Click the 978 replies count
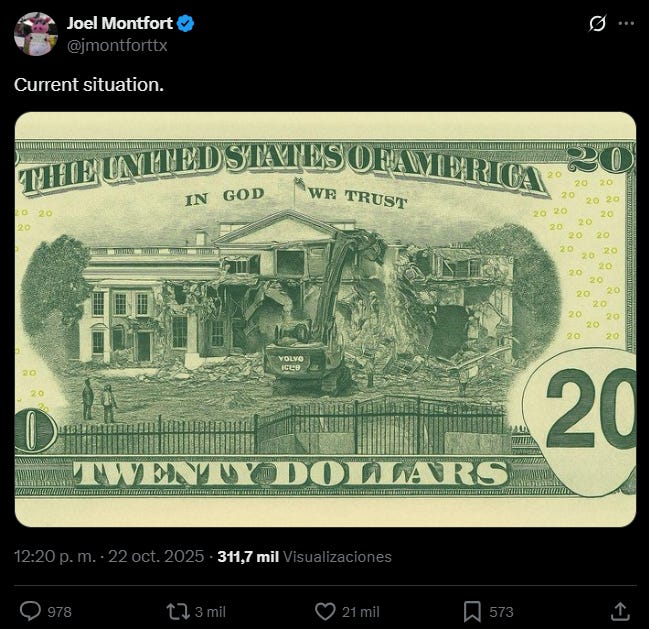This screenshot has width=649, height=629. pos(60,612)
